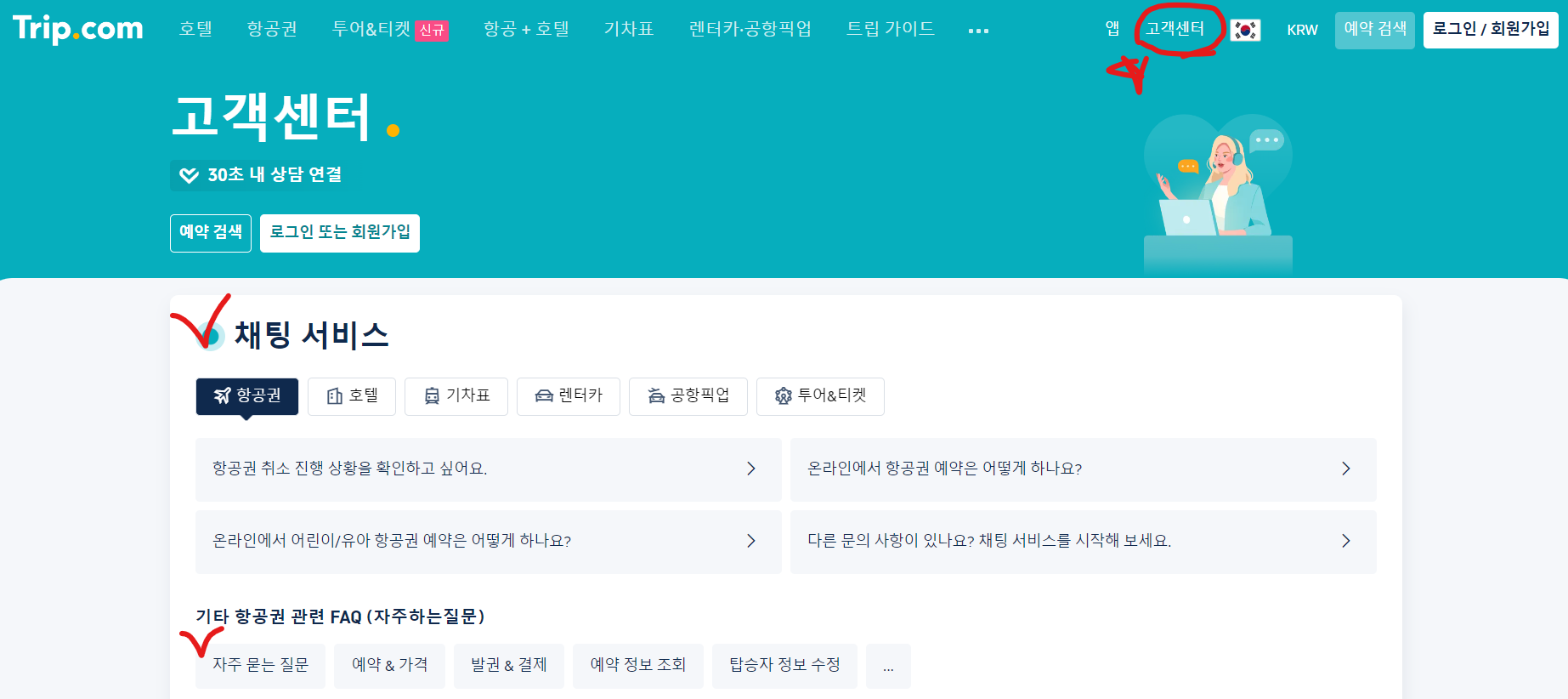Open the South Korea flag language selector

coord(1245,30)
